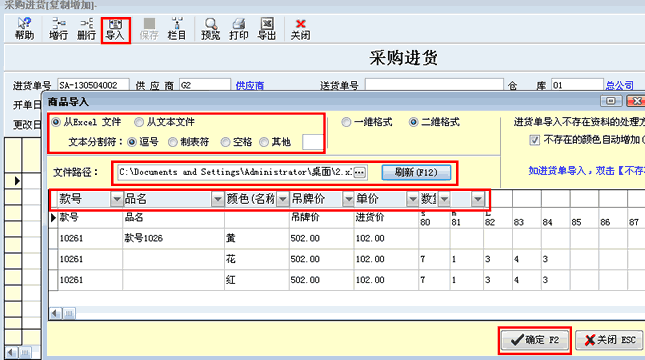
Task: Open the last empty column mapping dropdown
Action: point(478,200)
